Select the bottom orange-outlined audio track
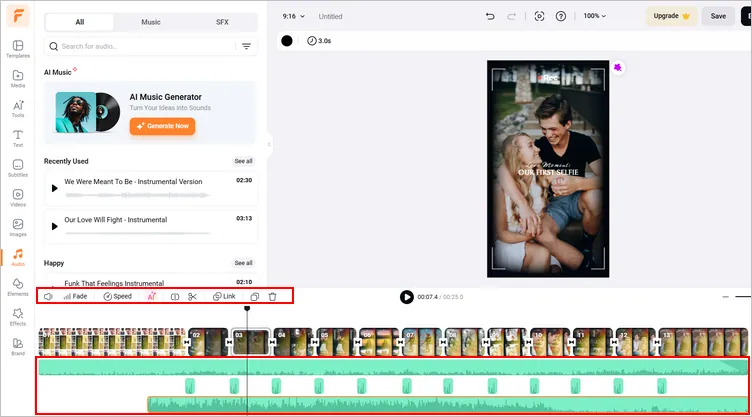 point(448,405)
